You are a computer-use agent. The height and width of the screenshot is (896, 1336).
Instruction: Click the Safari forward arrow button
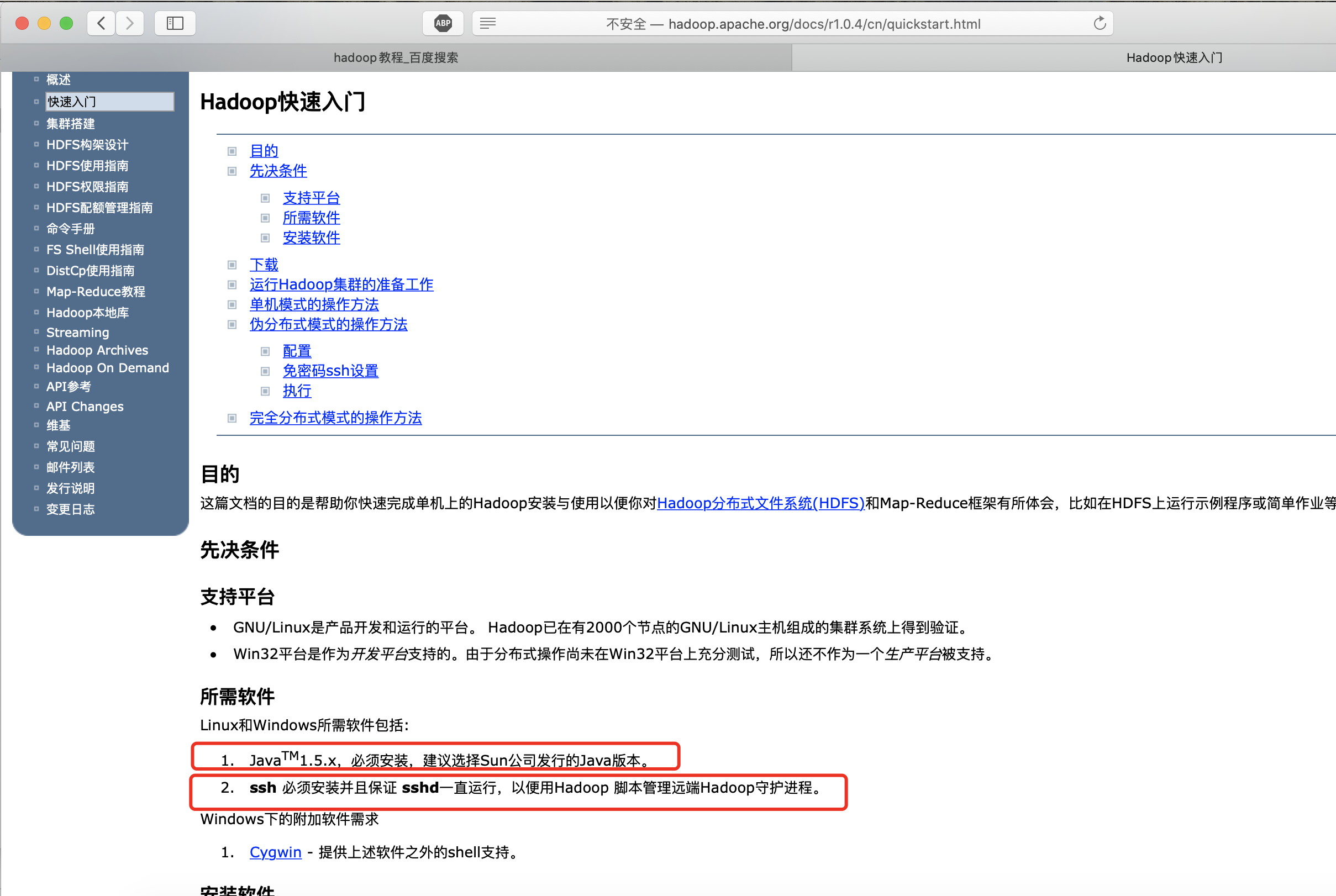pos(130,23)
